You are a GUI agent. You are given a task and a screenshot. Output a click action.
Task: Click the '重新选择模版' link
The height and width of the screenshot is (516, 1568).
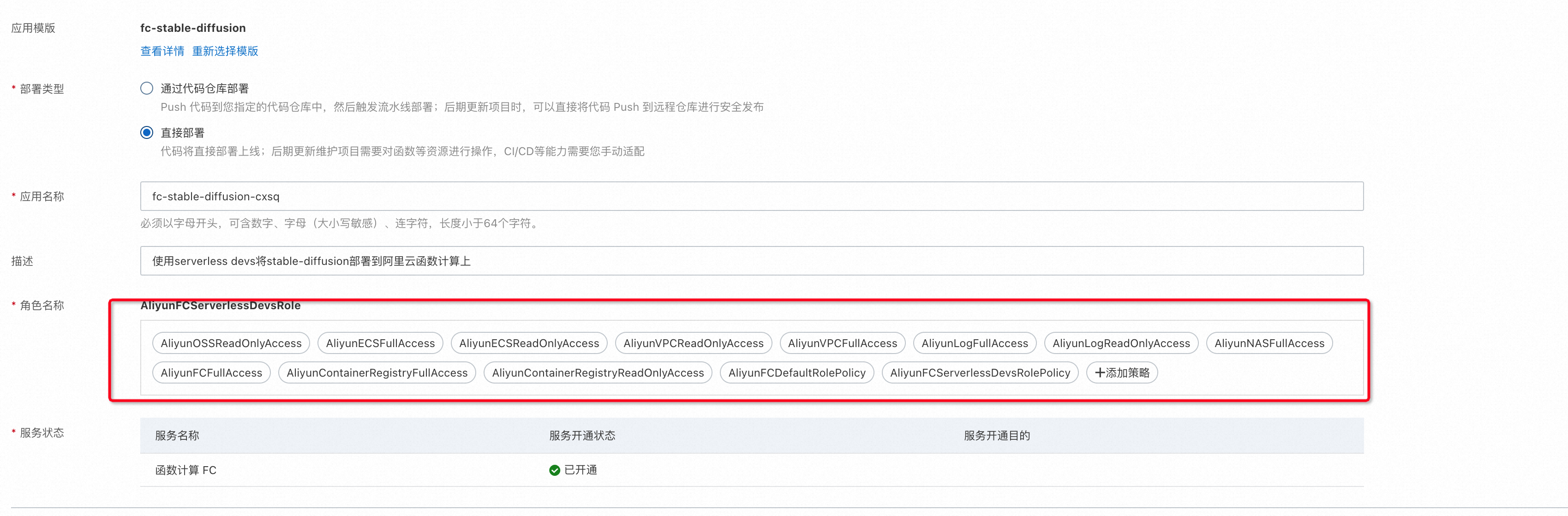[225, 51]
